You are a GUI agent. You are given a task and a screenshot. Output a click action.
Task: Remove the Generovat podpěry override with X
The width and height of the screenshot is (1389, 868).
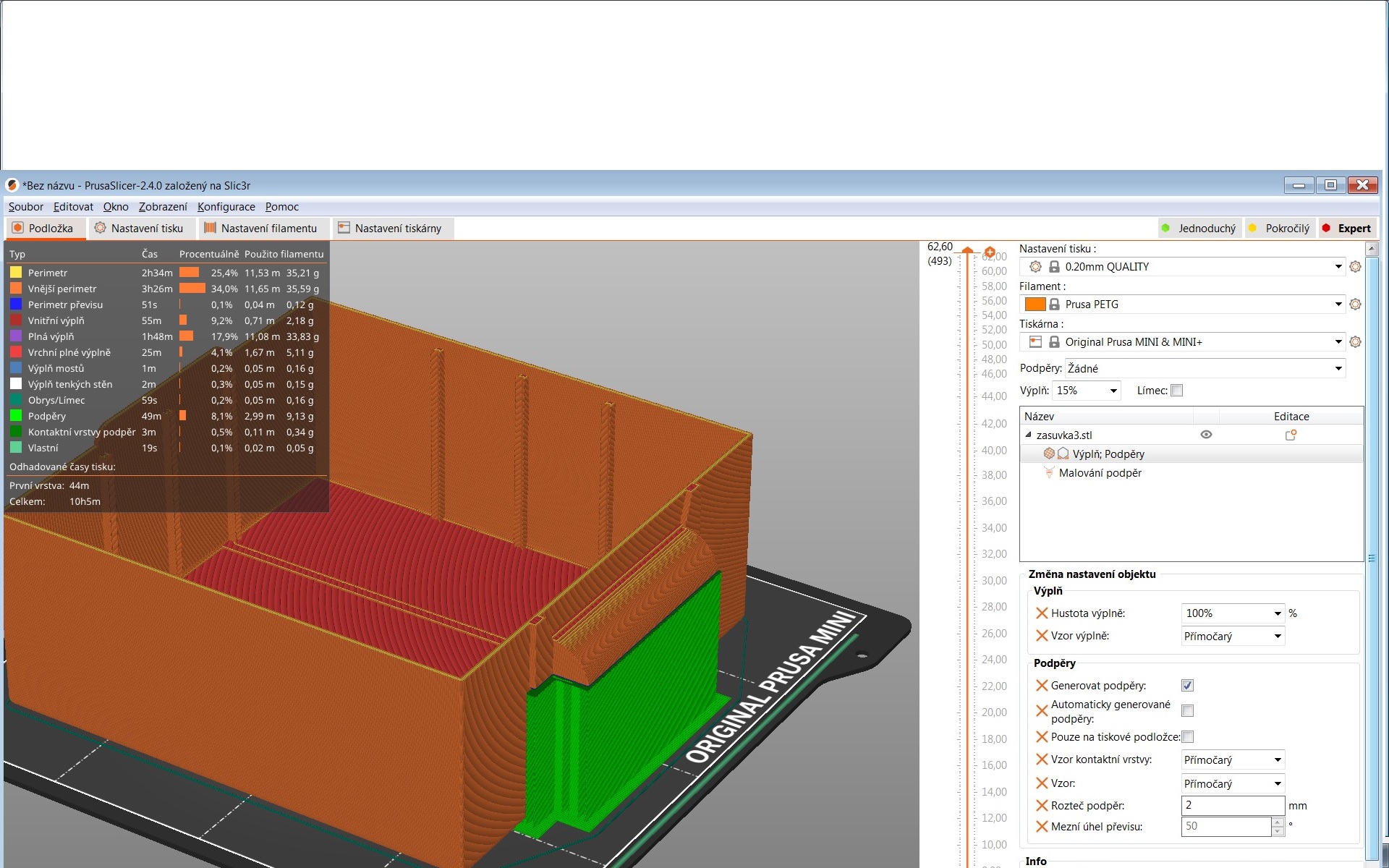click(x=1042, y=686)
